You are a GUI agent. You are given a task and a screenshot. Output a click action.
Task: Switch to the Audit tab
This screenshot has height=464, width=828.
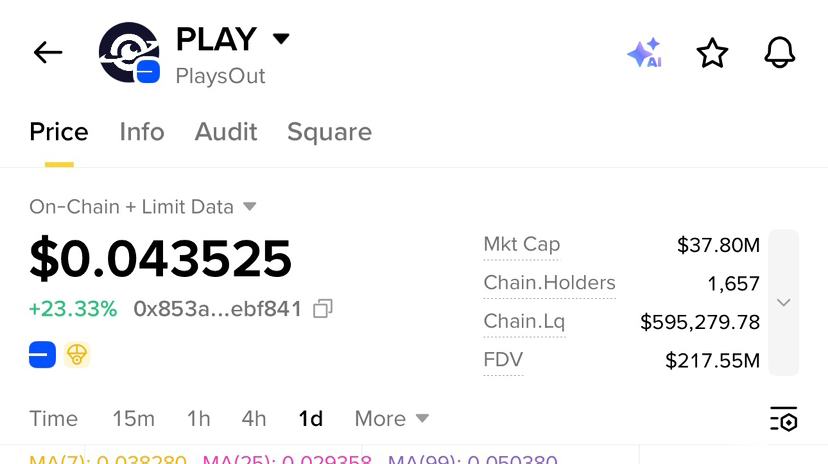226,132
